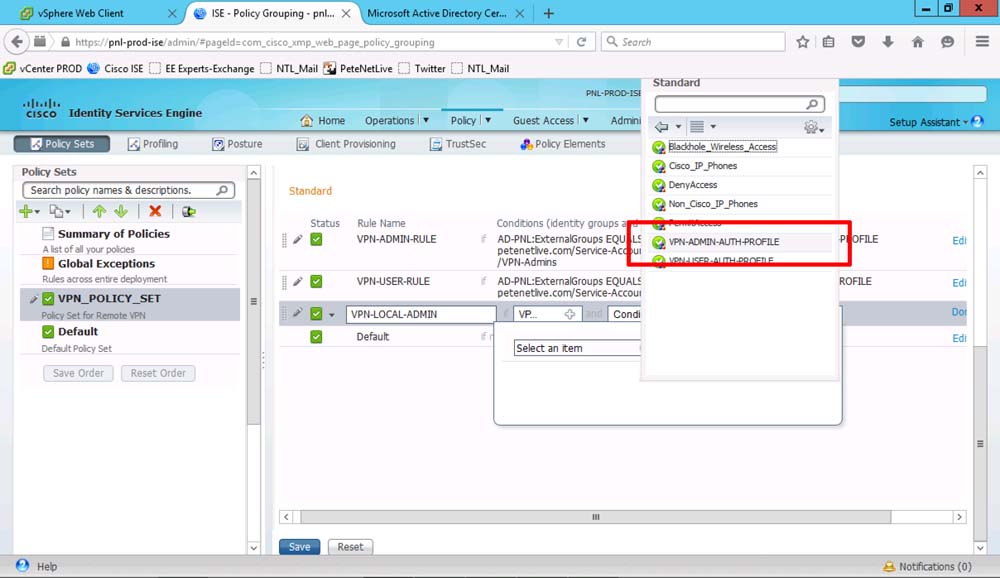Click the right arrow of the horizontal scrollbar

[x=959, y=517]
